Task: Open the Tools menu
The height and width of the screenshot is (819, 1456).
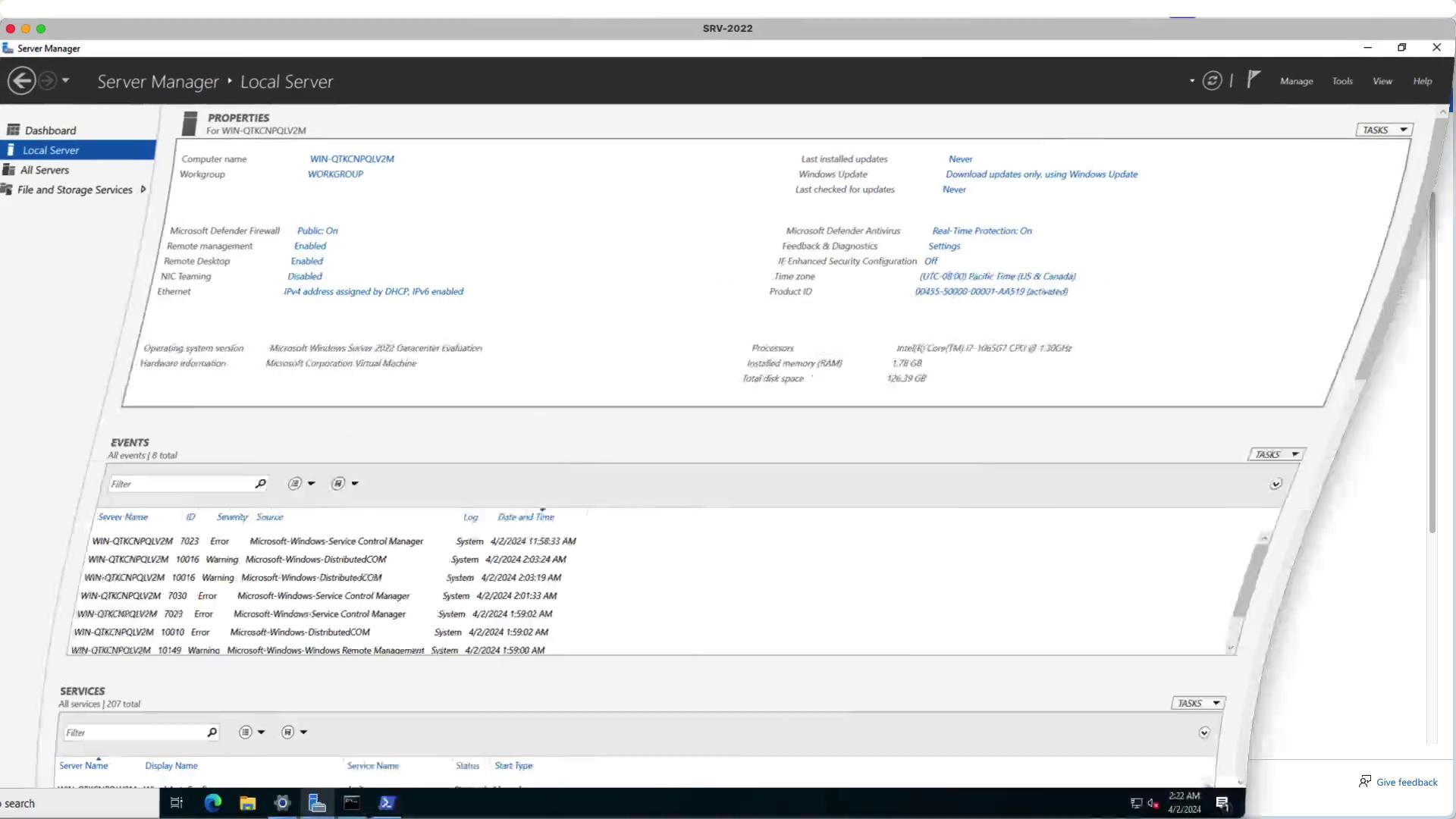Action: pos(1342,81)
